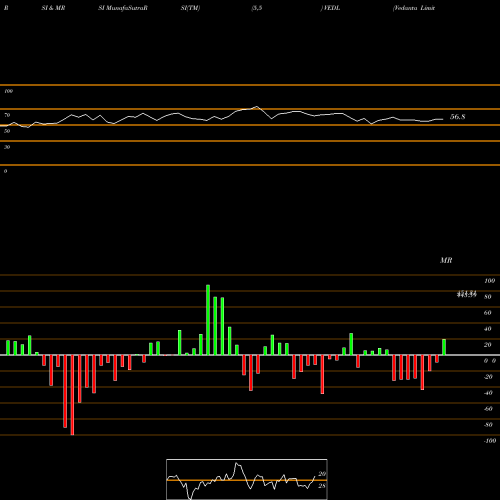The image size is (500, 500).
Task: Click the 100 label on RSI axis
Action: tap(9, 91)
